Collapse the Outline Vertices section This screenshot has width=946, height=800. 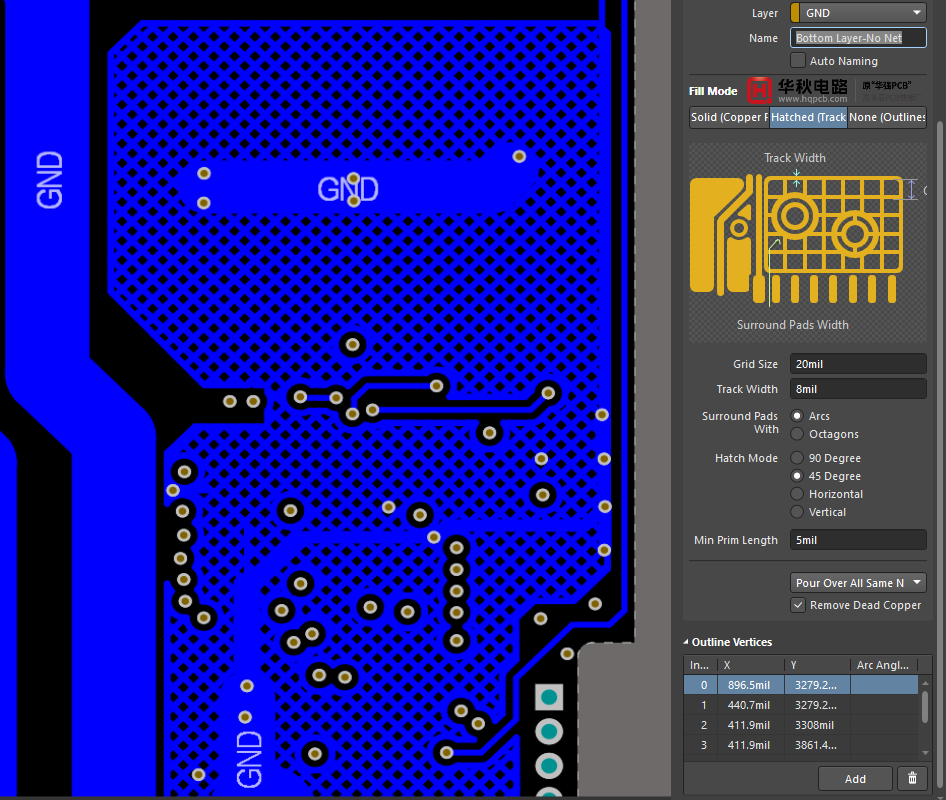click(687, 642)
